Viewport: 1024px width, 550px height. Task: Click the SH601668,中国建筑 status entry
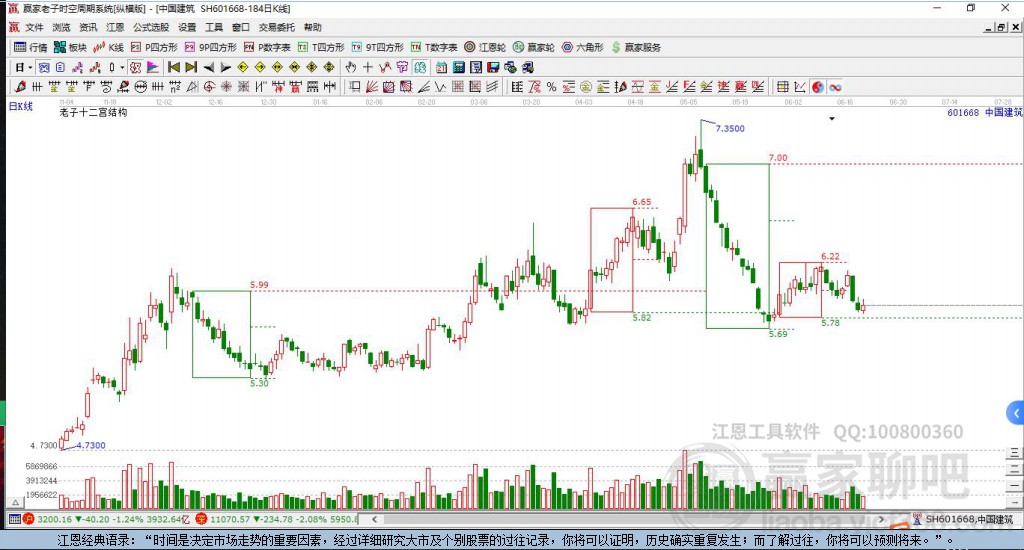pos(969,519)
